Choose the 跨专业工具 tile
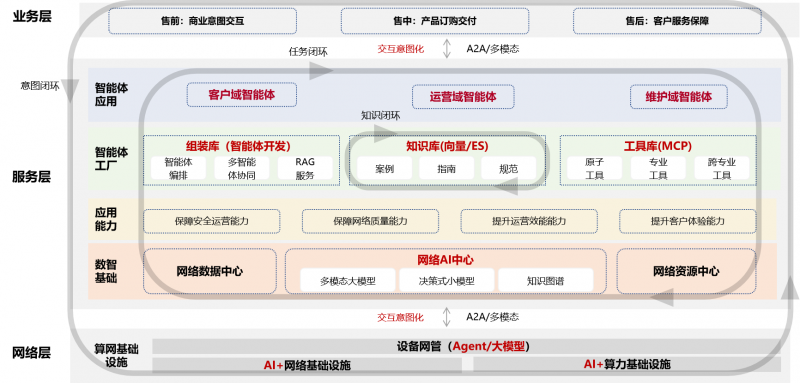 coord(721,168)
